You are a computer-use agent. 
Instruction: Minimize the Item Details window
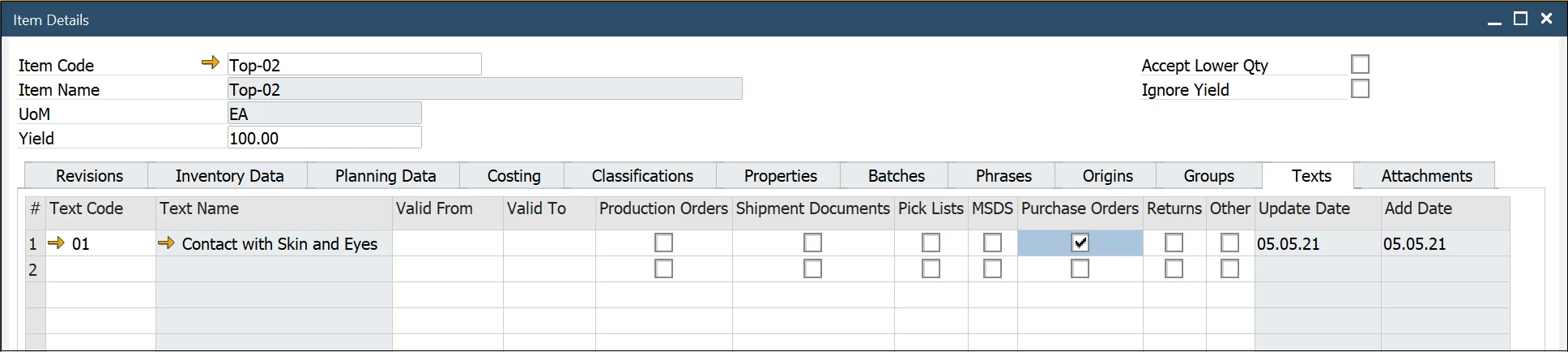(1494, 20)
